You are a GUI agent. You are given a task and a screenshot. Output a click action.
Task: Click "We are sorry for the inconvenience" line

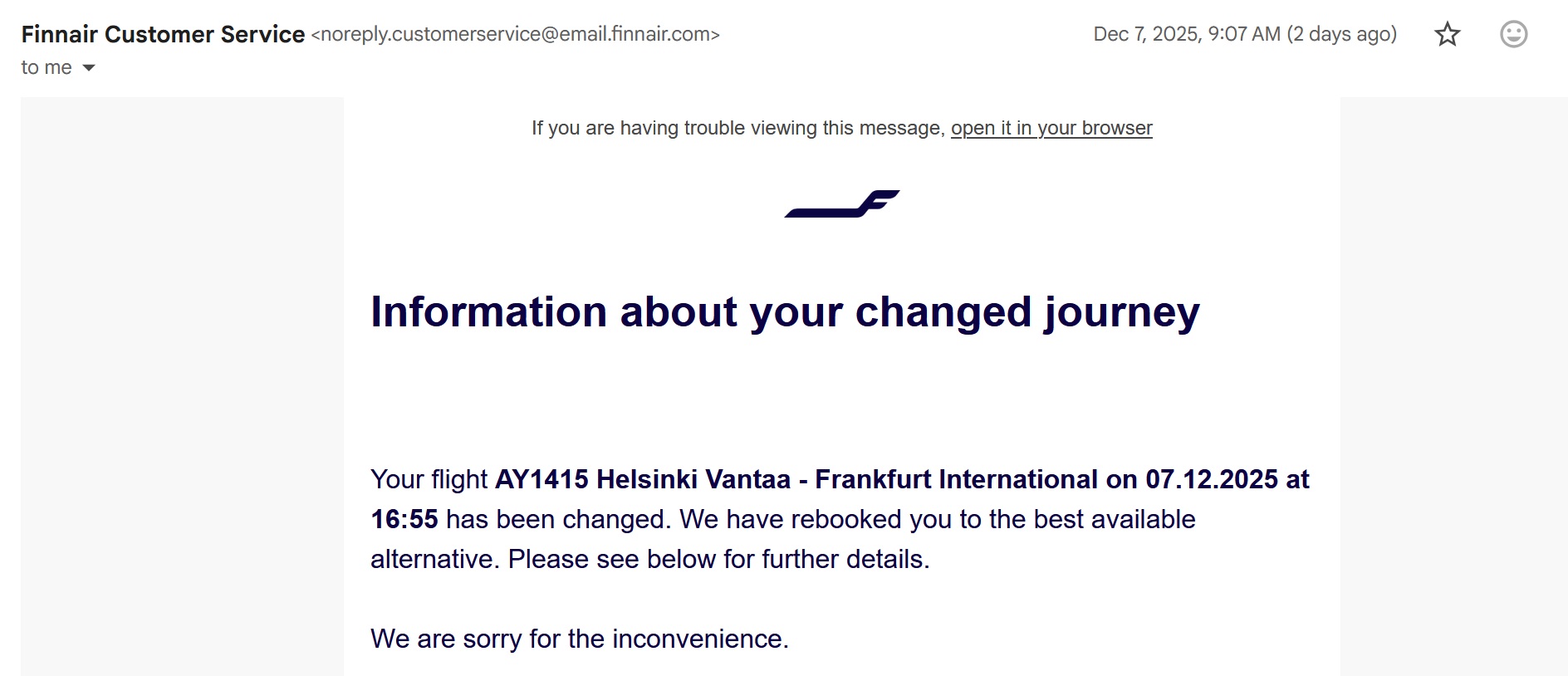(x=579, y=639)
